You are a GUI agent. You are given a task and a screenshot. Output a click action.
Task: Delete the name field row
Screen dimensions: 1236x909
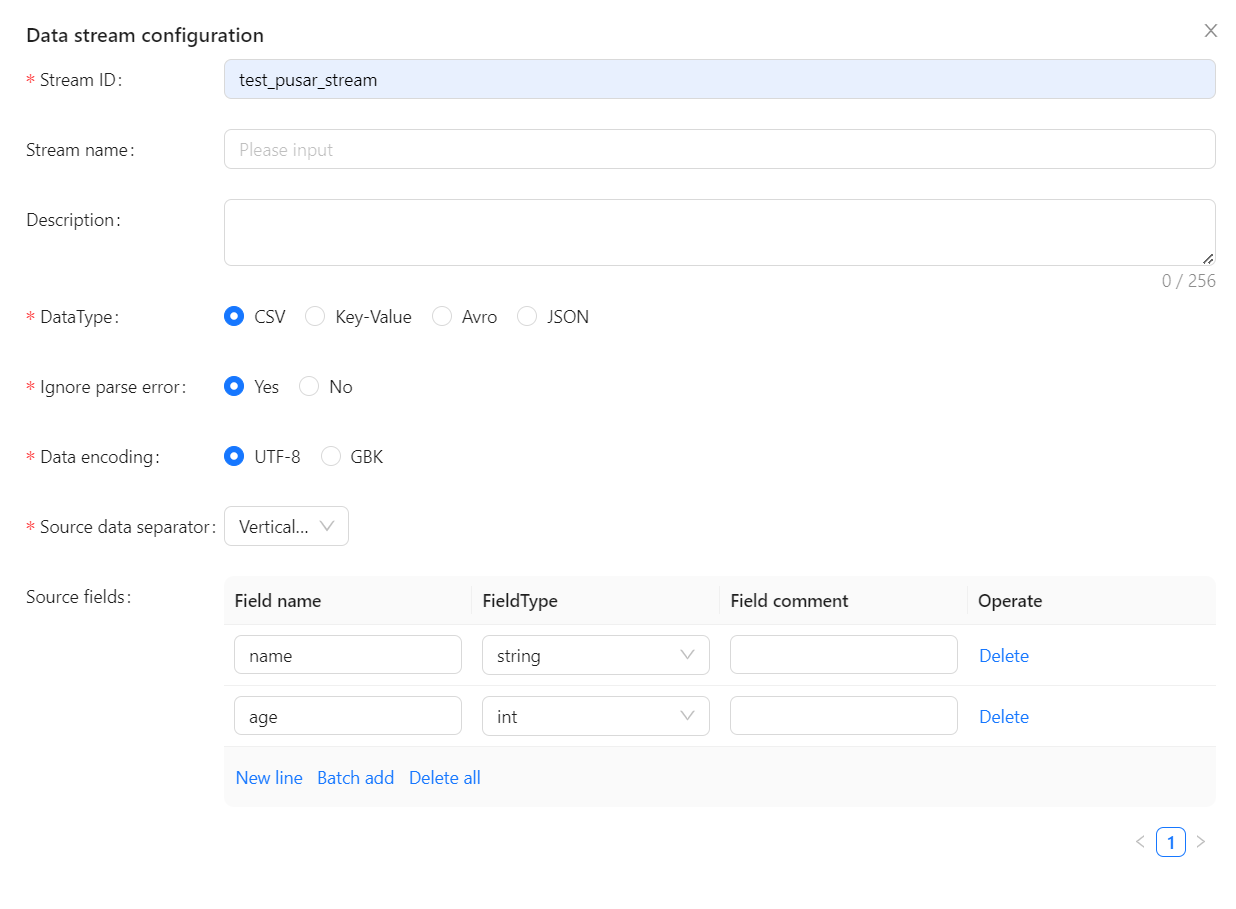coord(1003,656)
